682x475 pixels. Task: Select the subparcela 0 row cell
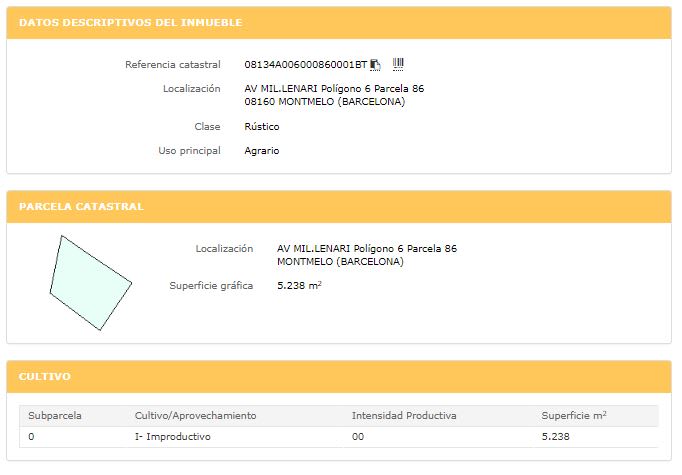click(x=31, y=437)
